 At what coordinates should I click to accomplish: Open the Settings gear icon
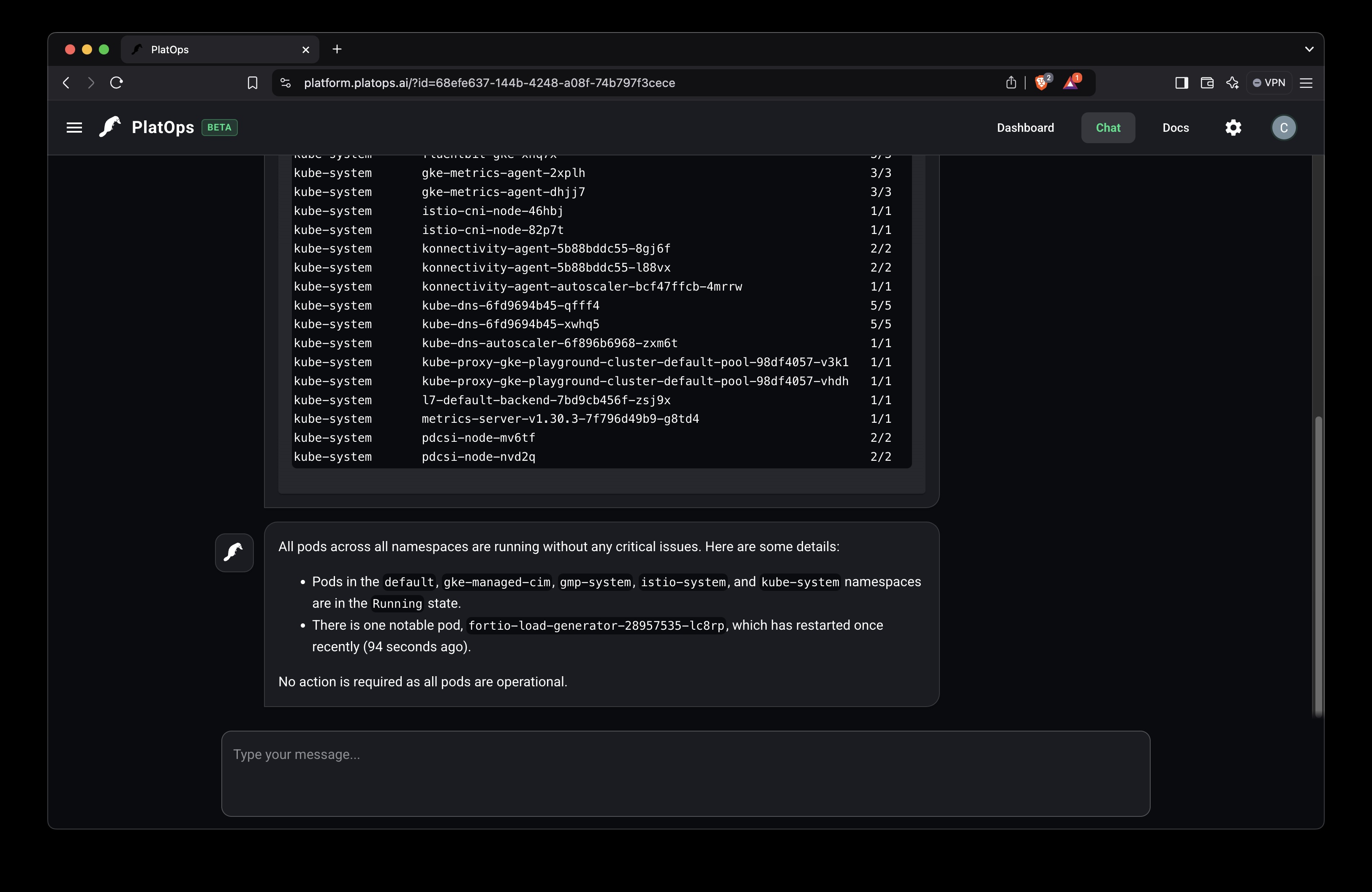tap(1233, 128)
